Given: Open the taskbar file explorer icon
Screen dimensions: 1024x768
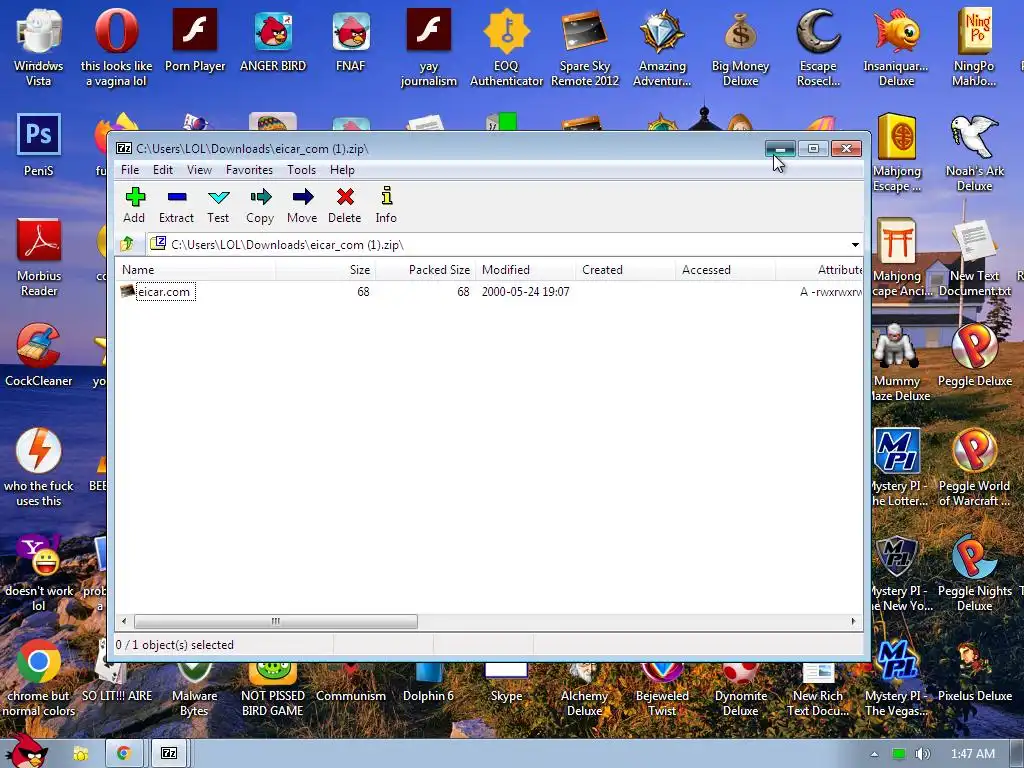Looking at the screenshot, I should [81, 753].
